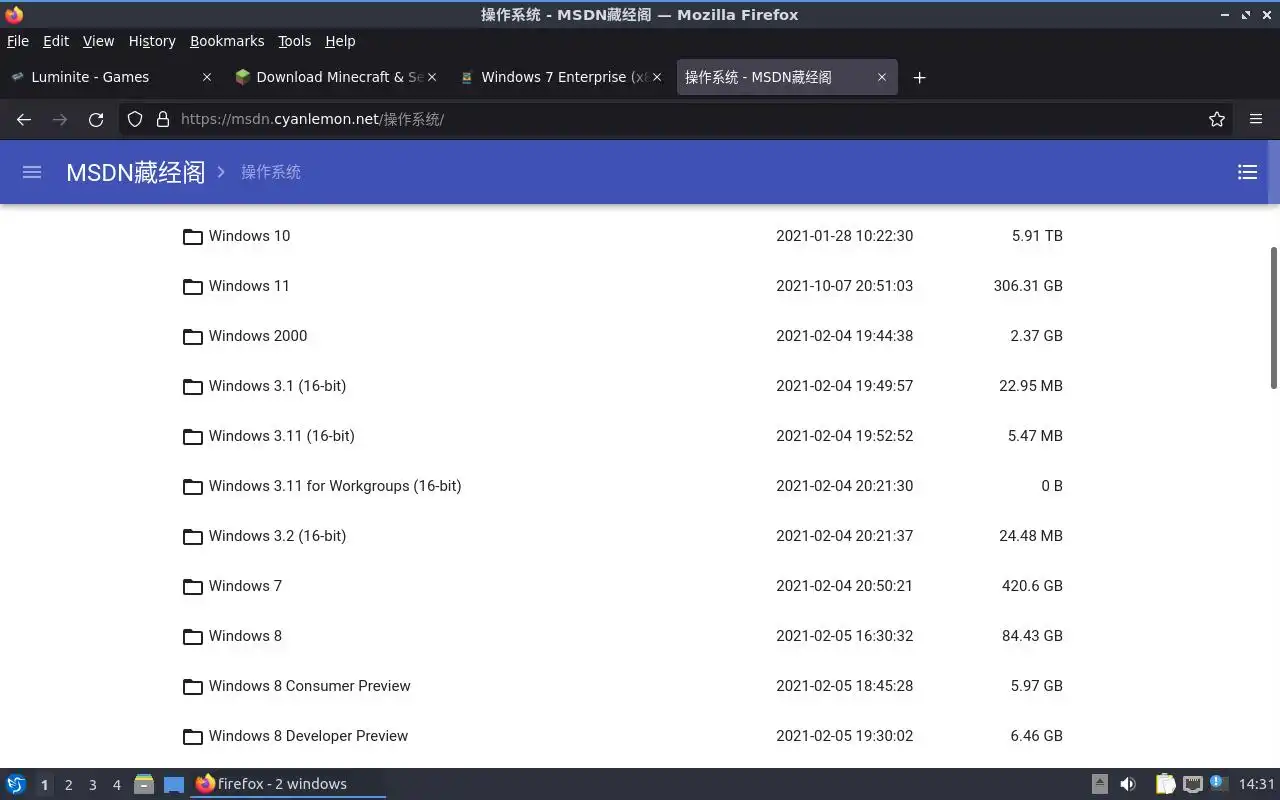Image resolution: width=1280 pixels, height=800 pixels.
Task: Open the system start menu icon
Action: [16, 784]
